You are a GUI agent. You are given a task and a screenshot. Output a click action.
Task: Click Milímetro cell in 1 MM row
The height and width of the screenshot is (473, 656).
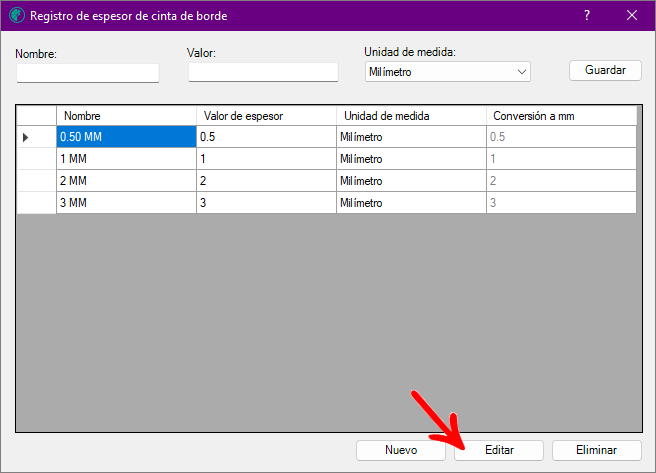411,159
